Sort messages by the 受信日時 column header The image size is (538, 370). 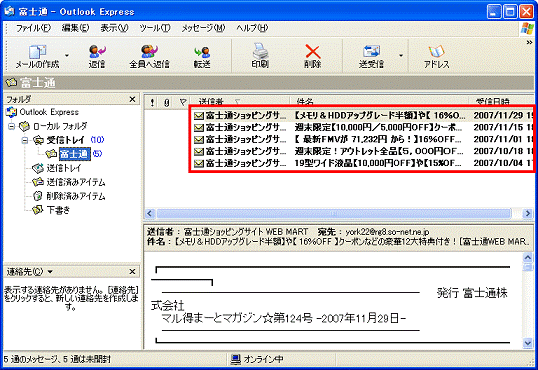tap(501, 102)
